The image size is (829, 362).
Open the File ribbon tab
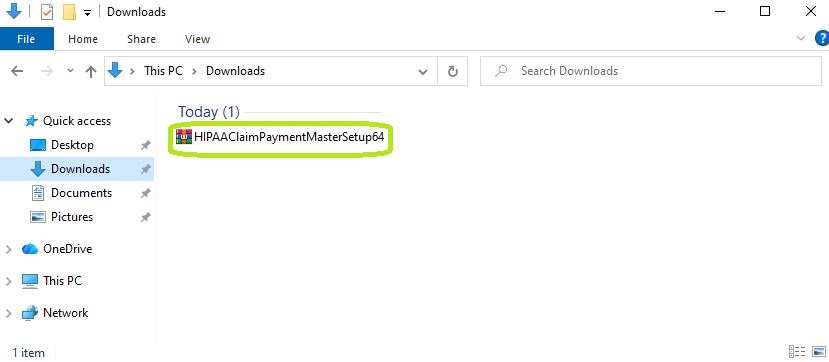click(26, 39)
